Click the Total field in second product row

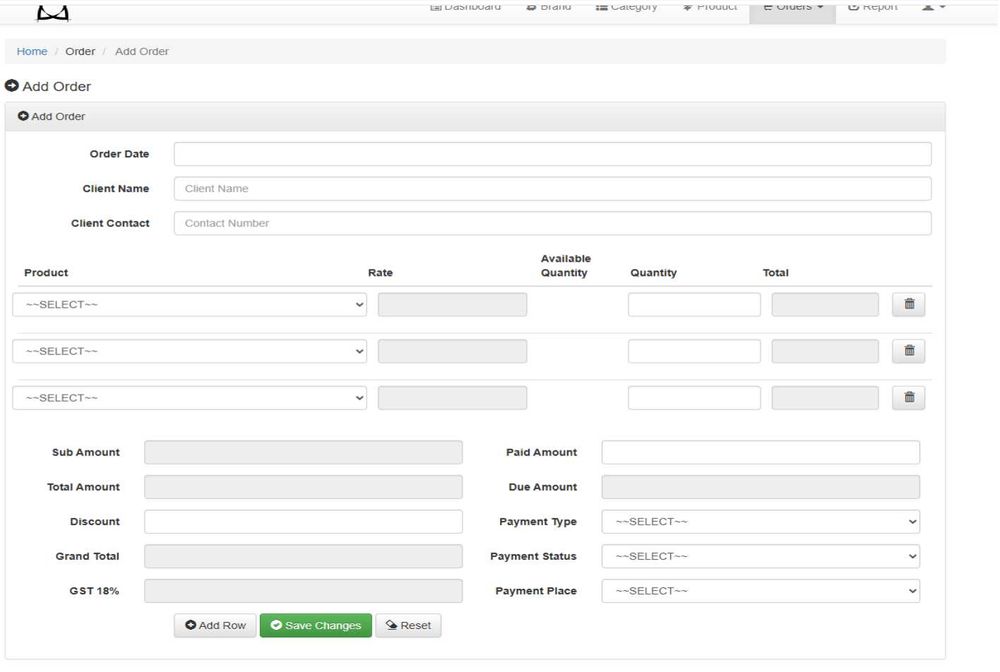point(825,351)
